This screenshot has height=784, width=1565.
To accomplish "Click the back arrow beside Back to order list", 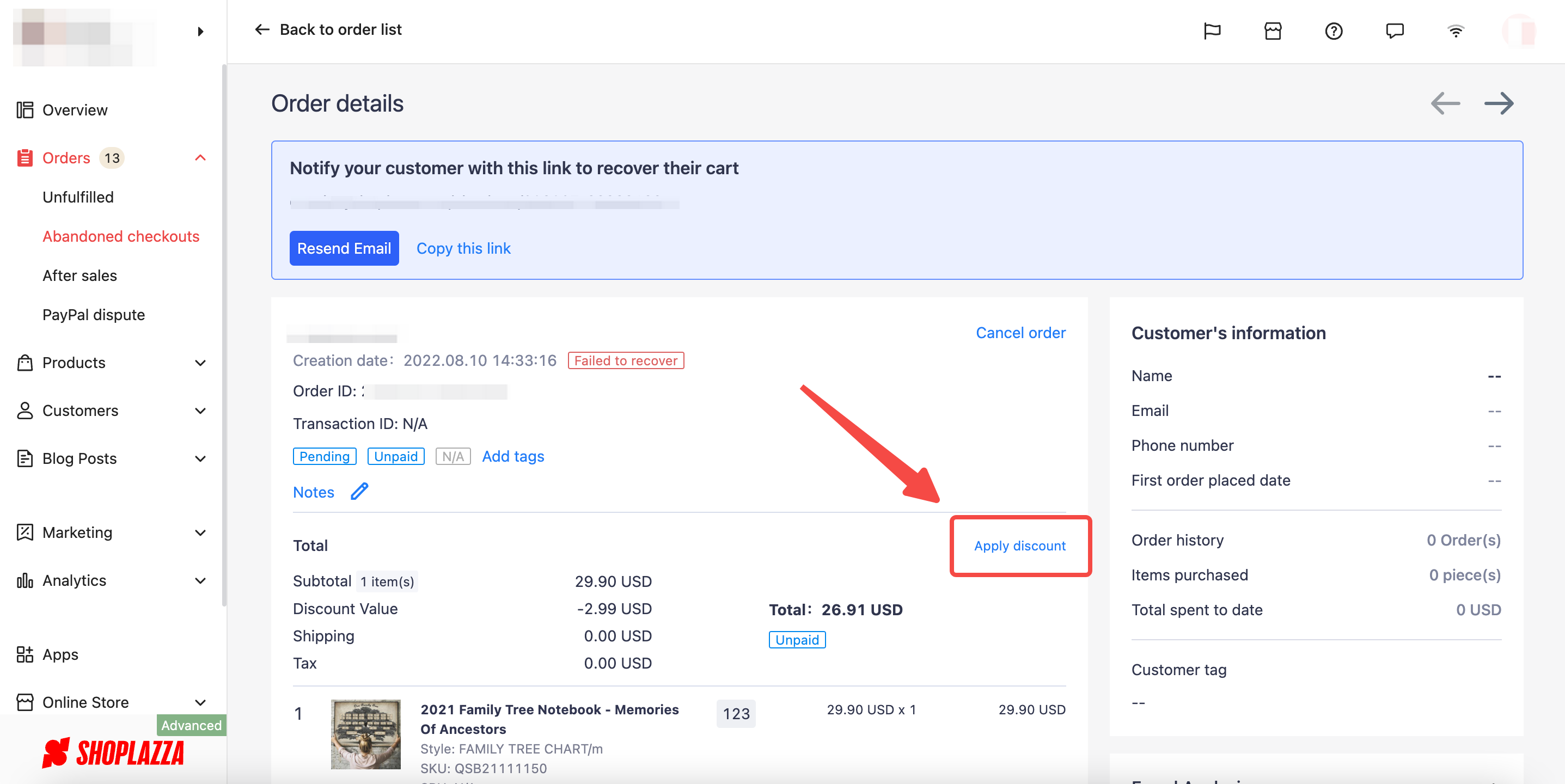I will point(262,29).
